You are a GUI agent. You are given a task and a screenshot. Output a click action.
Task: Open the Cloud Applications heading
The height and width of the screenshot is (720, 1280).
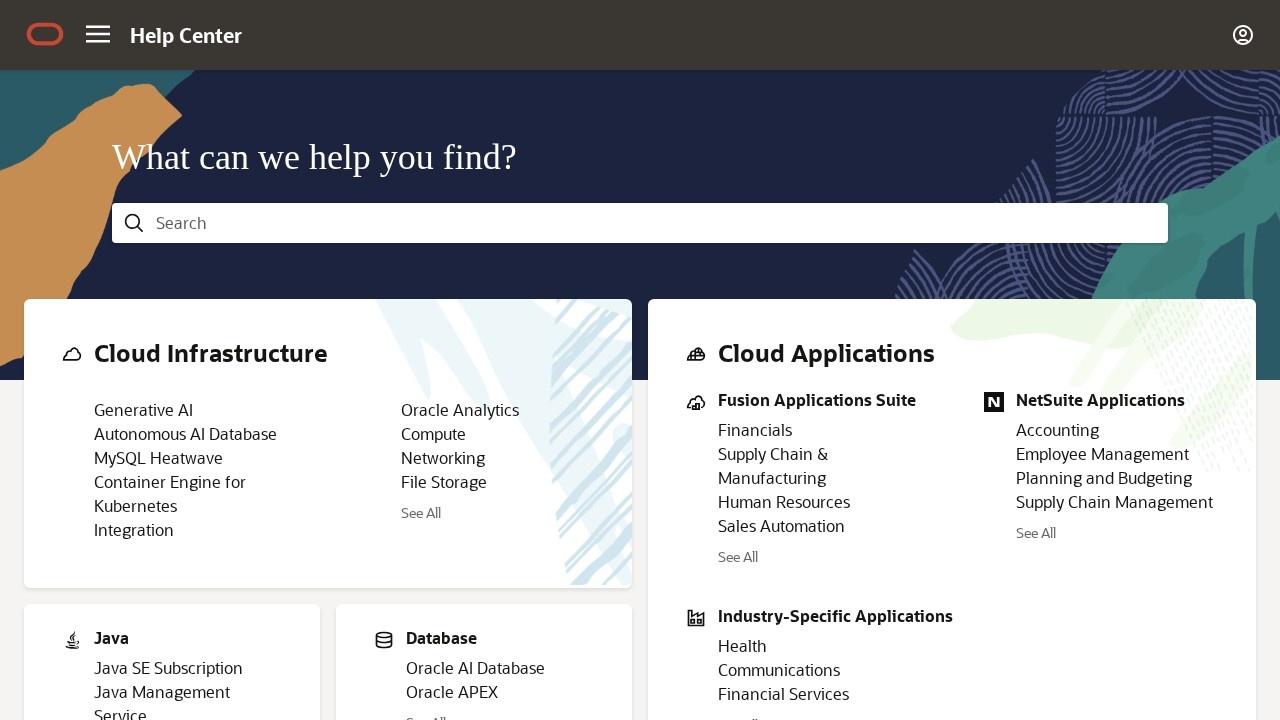[x=826, y=354]
